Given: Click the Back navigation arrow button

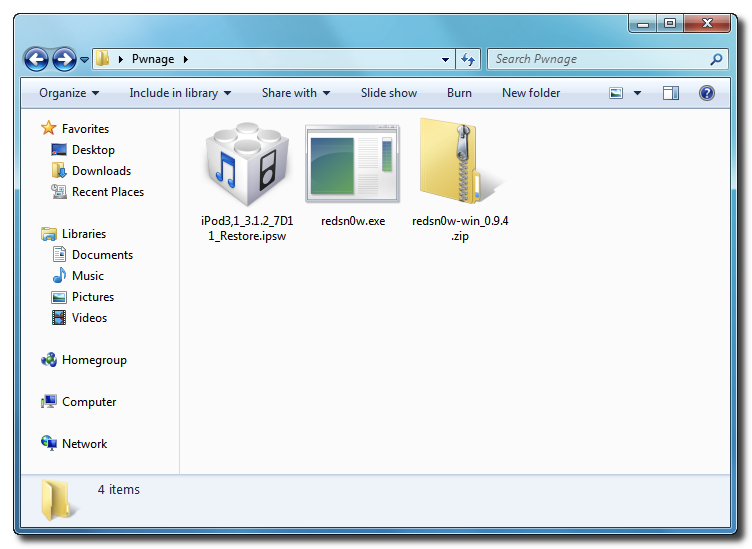Looking at the screenshot, I should 37,59.
